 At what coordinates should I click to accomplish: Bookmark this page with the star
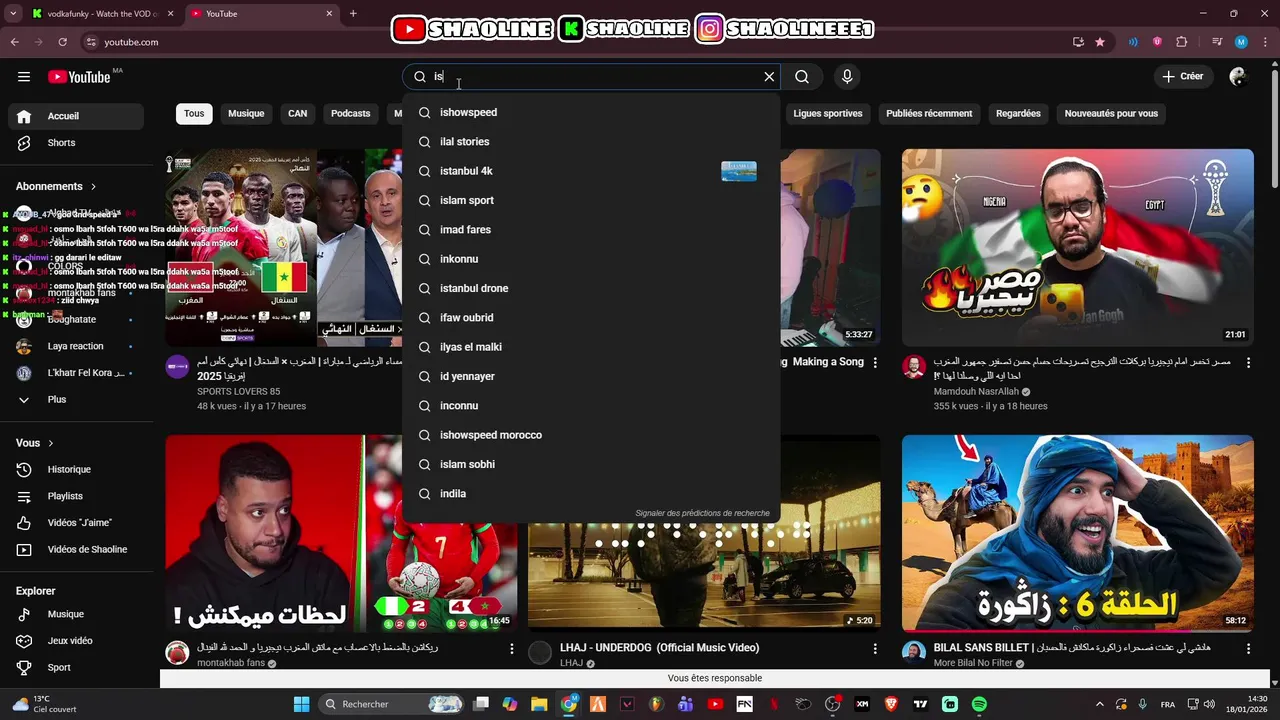click(1100, 42)
